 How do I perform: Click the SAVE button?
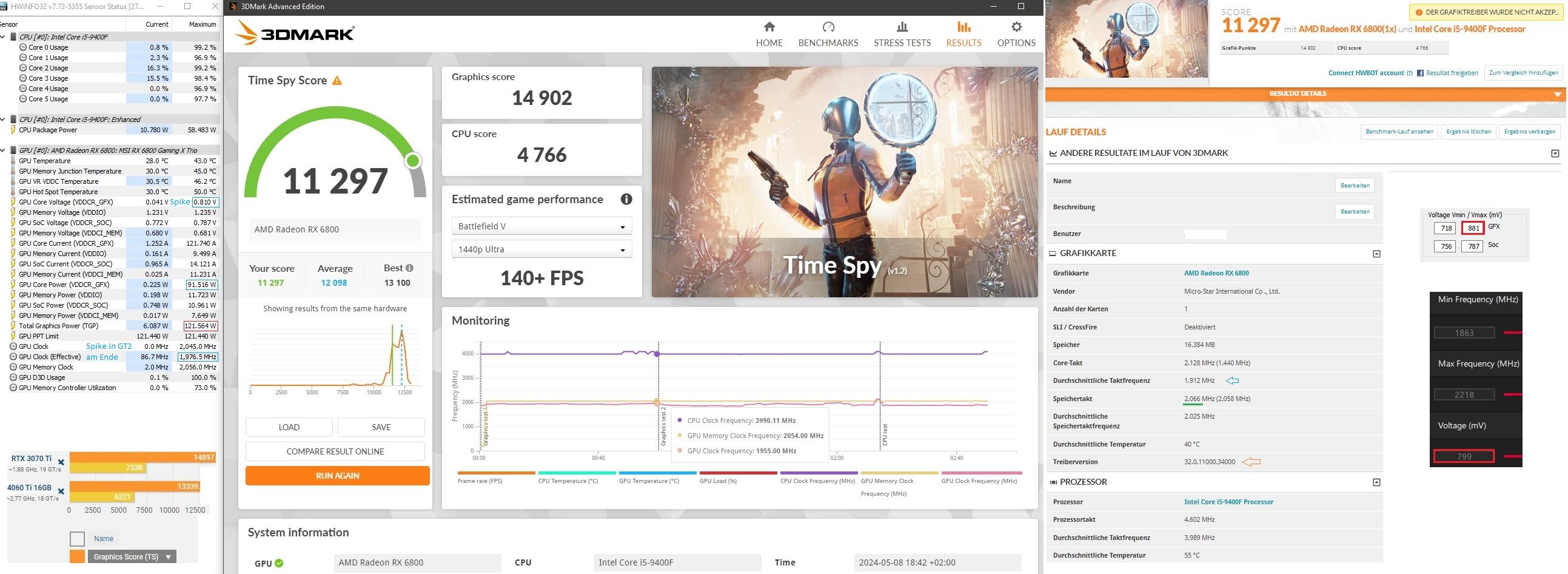coord(381,427)
